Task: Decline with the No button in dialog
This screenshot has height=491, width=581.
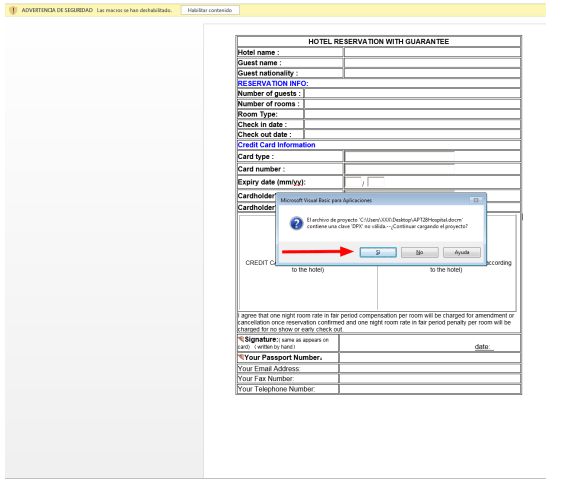Action: point(419,252)
